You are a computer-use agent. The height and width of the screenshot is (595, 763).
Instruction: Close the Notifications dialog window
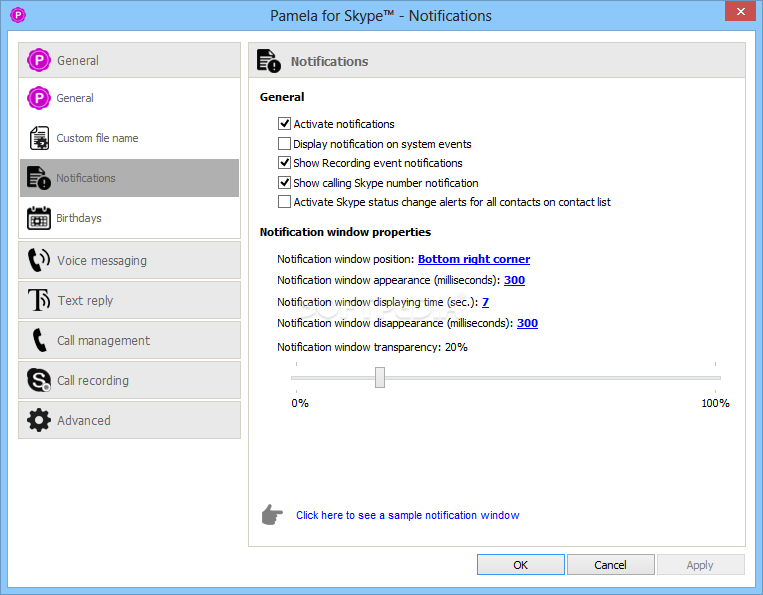[740, 11]
